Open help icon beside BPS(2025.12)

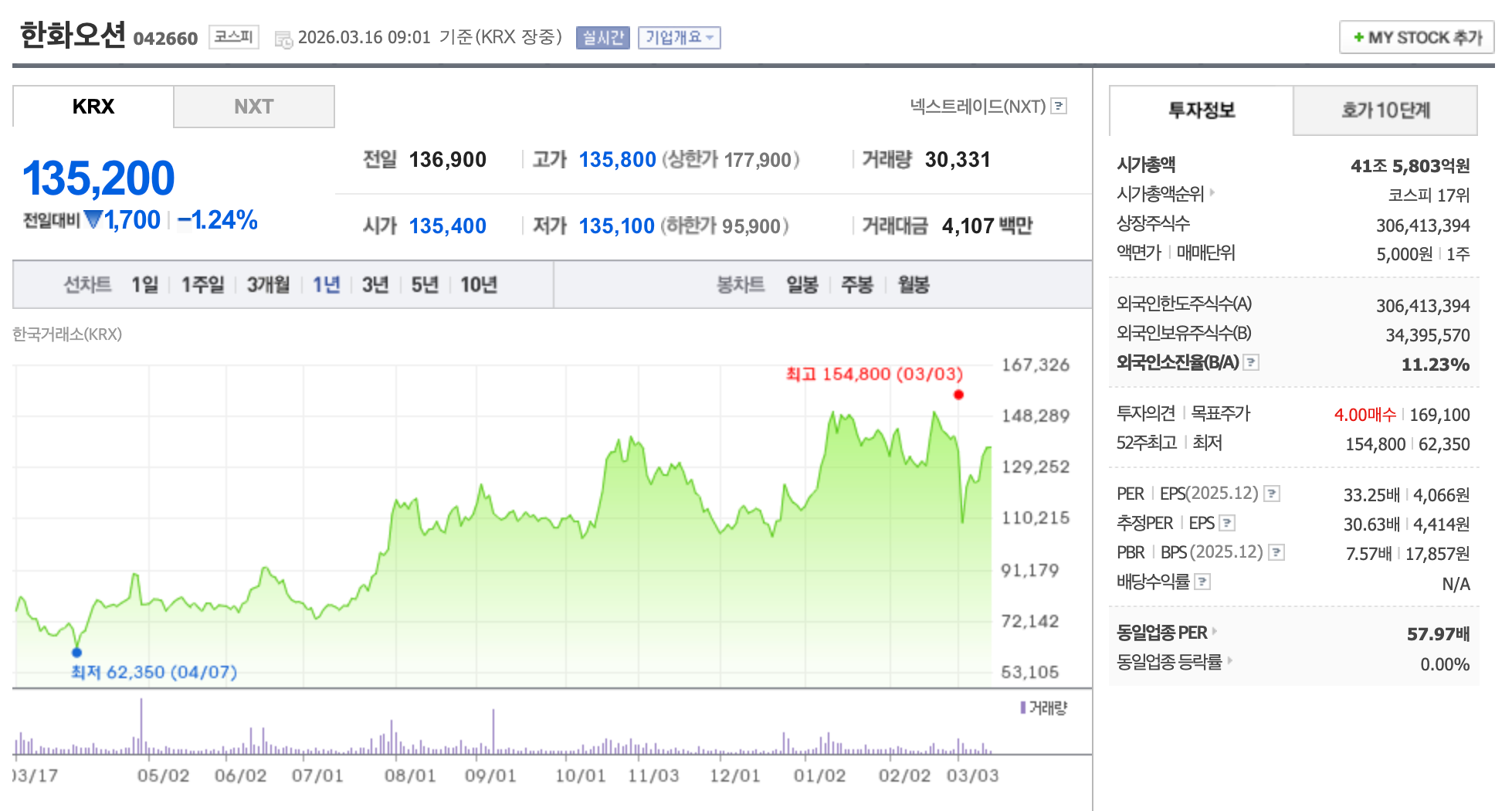[x=1276, y=551]
